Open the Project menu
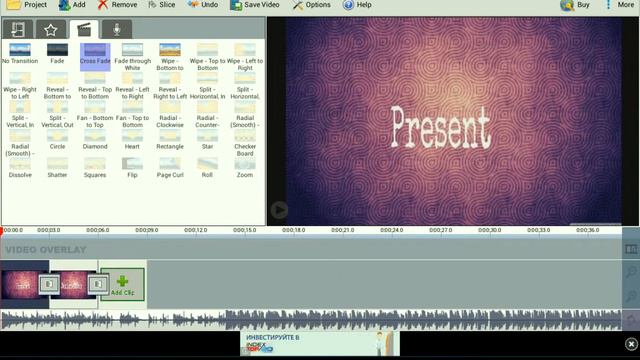This screenshot has height=360, width=640. coord(27,5)
